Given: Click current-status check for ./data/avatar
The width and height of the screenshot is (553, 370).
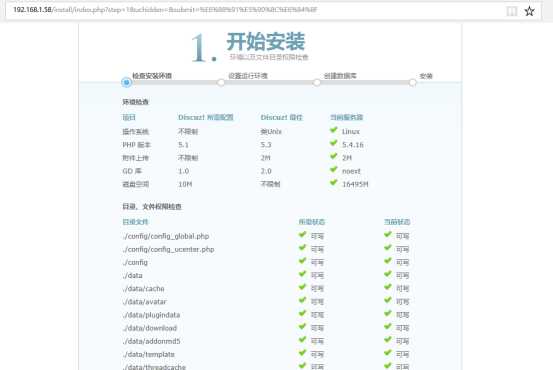Looking at the screenshot, I should pyautogui.click(x=388, y=300).
